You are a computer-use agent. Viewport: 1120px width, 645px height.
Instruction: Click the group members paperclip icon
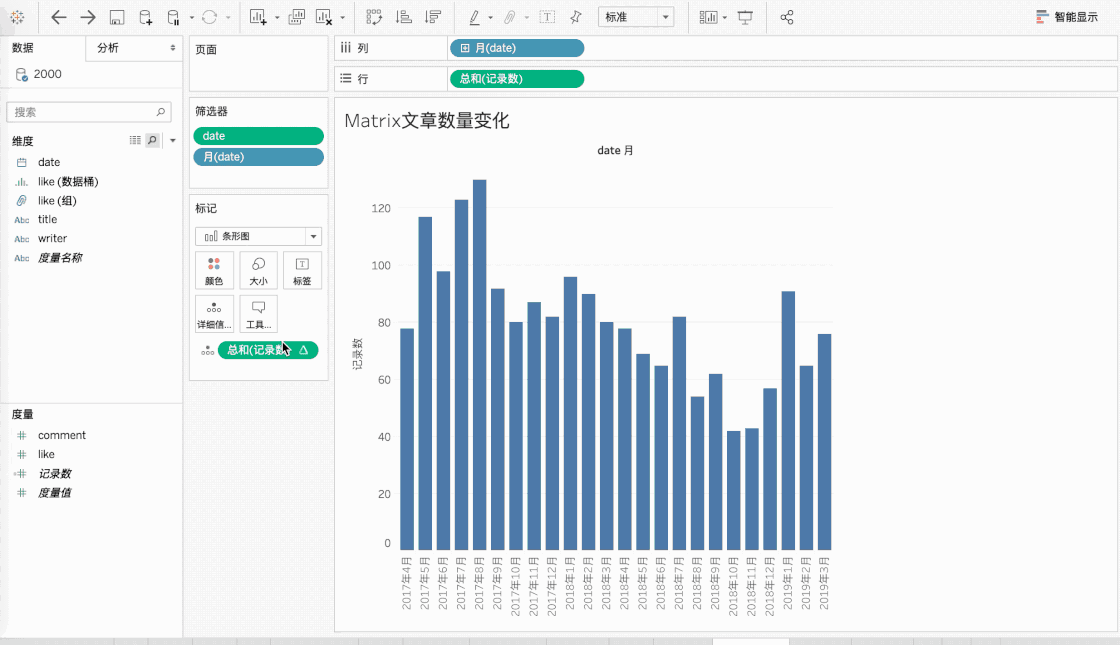510,17
